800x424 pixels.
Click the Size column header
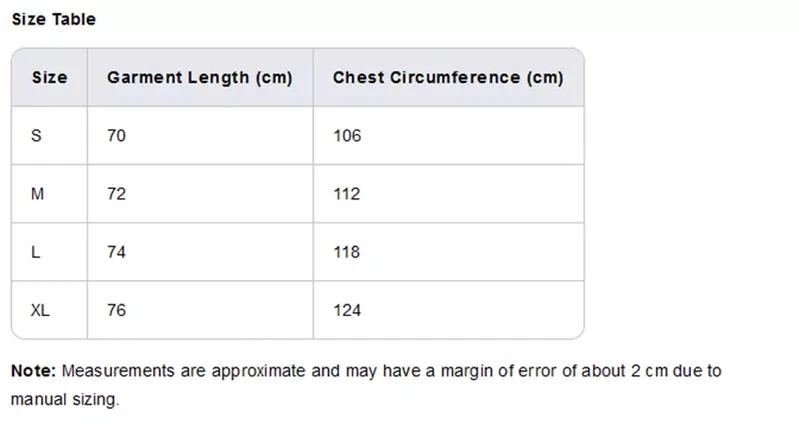tap(49, 77)
